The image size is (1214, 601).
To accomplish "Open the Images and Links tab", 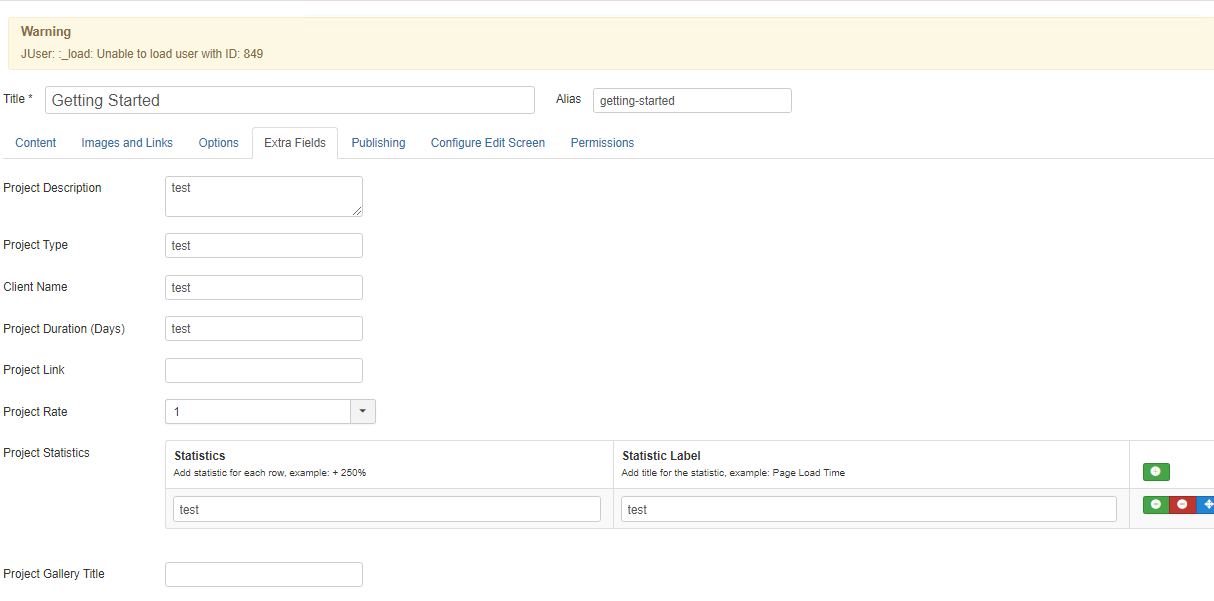I will pyautogui.click(x=127, y=143).
